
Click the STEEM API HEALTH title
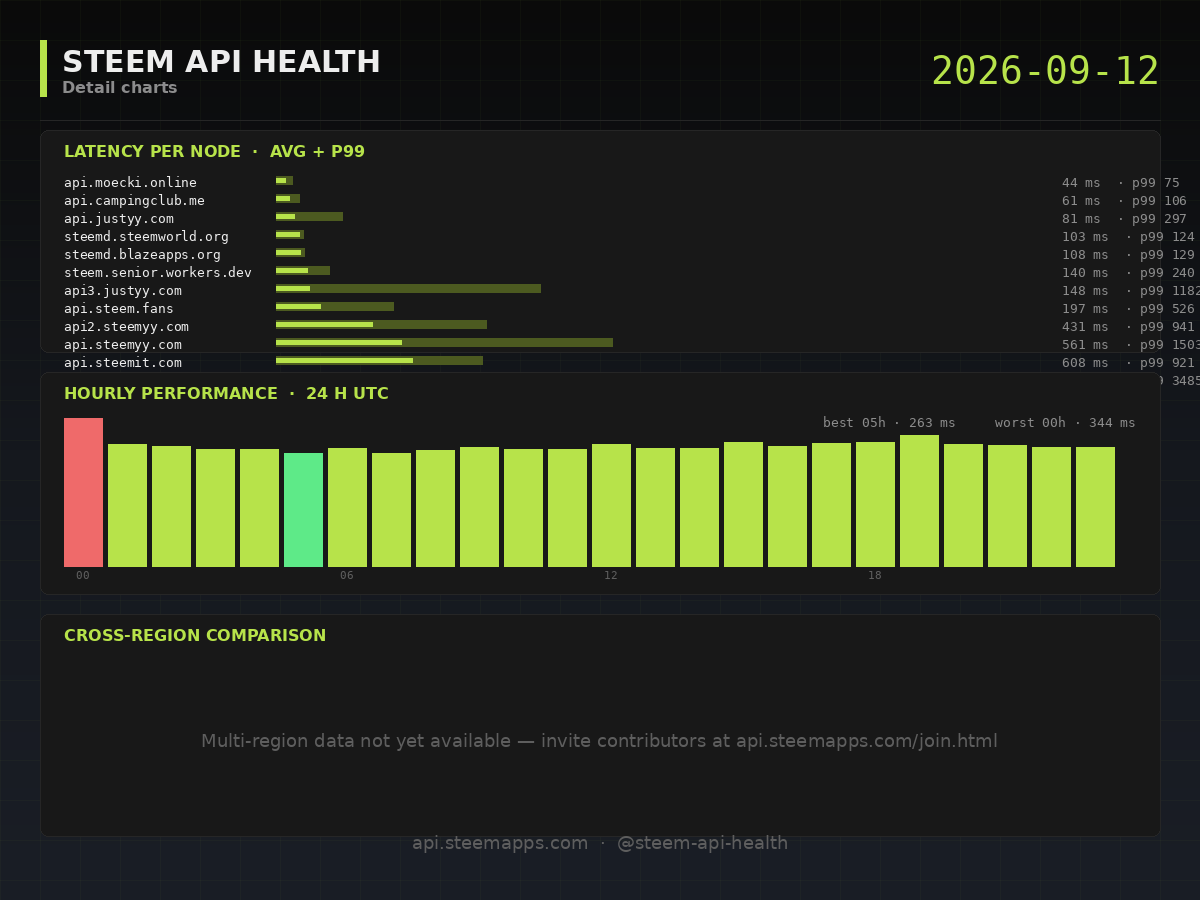pyautogui.click(x=221, y=62)
